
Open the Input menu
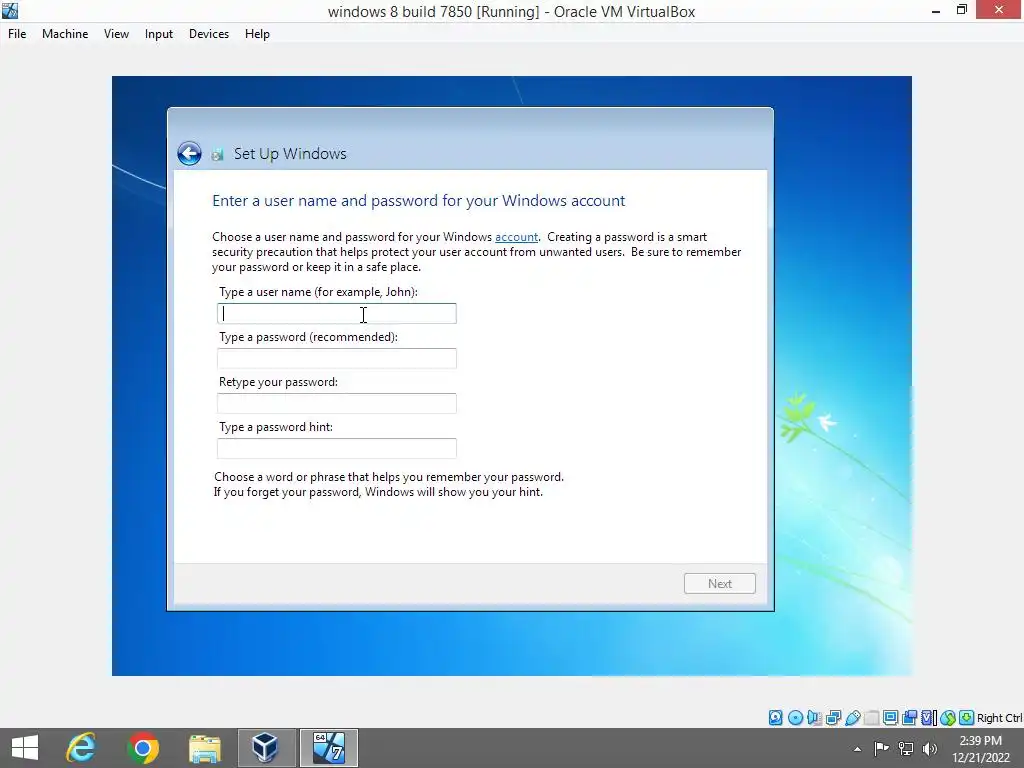click(159, 34)
